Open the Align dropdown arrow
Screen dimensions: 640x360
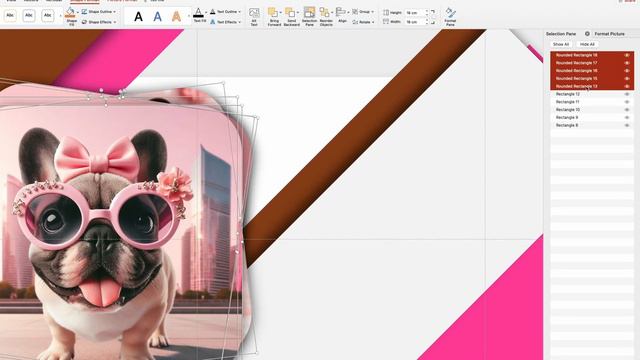click(348, 13)
